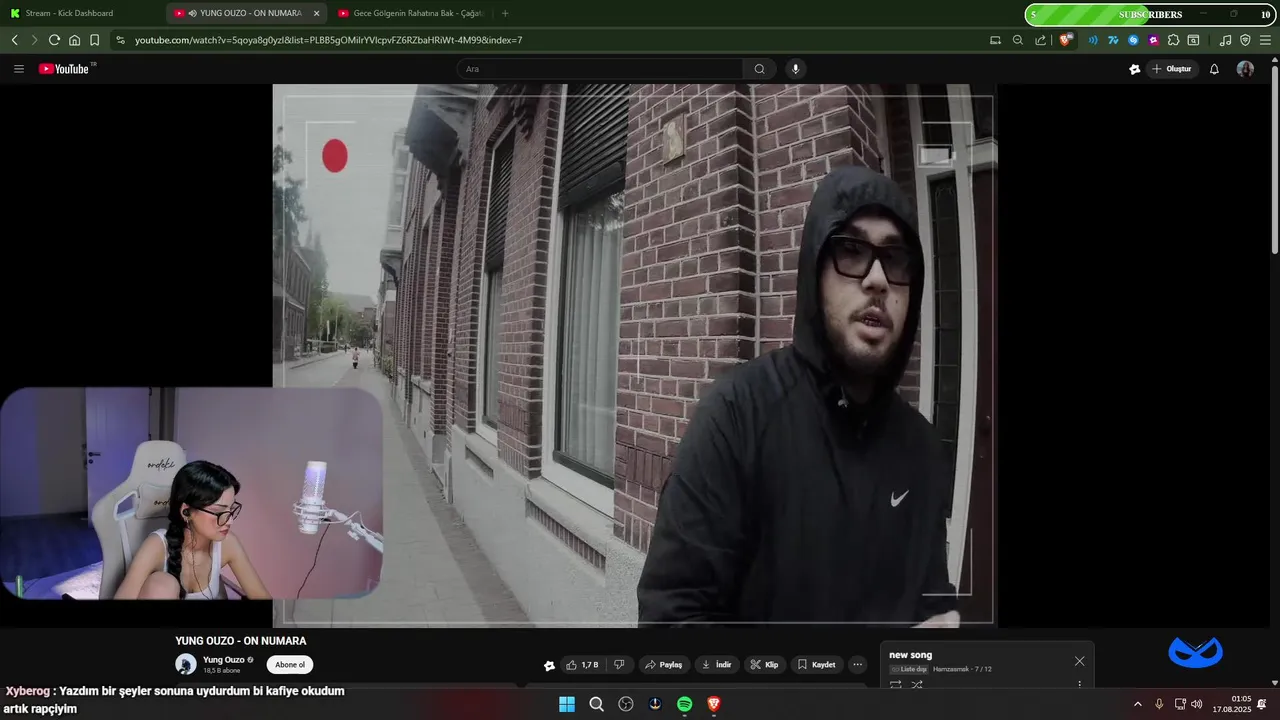
Task: Open Spotify from the taskbar
Action: point(685,704)
